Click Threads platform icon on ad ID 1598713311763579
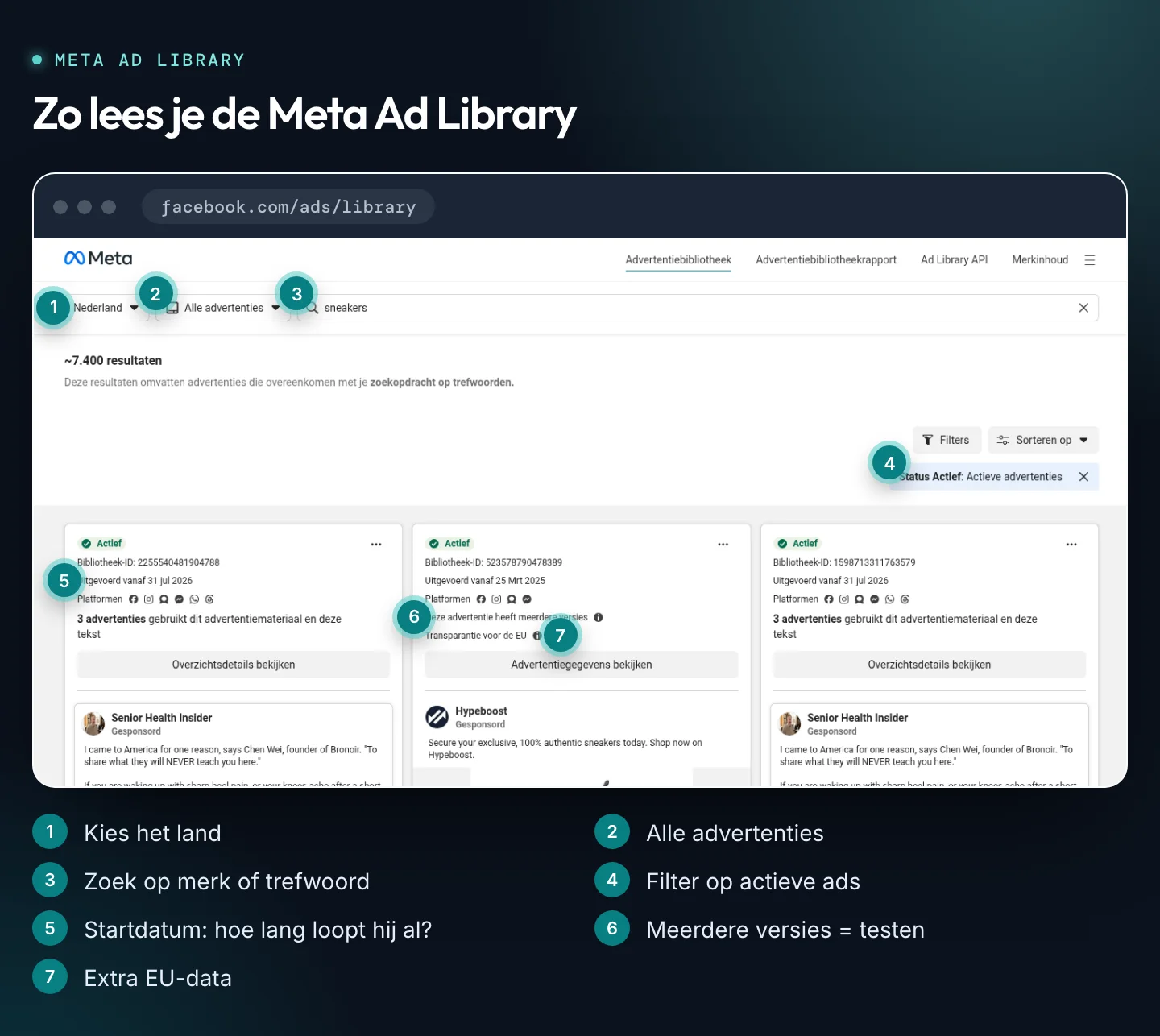The width and height of the screenshot is (1160, 1036). [x=905, y=599]
